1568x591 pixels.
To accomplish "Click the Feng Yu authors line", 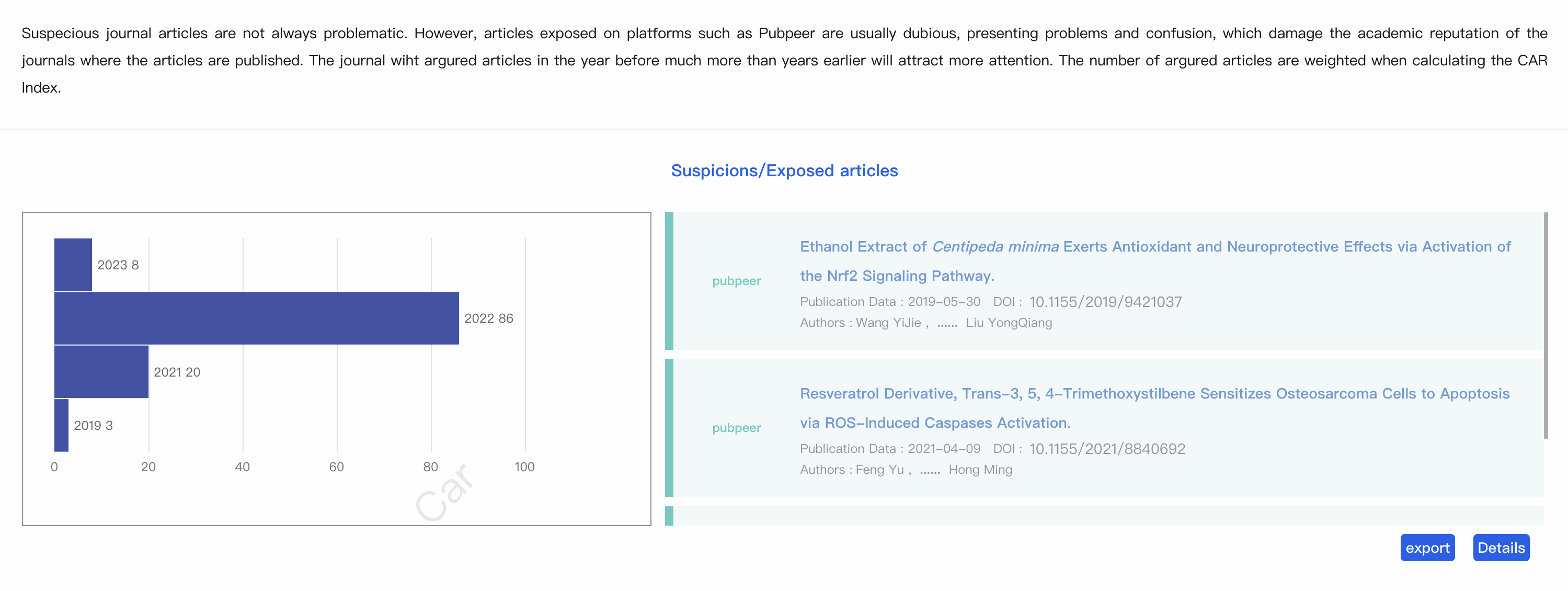I will [x=906, y=470].
